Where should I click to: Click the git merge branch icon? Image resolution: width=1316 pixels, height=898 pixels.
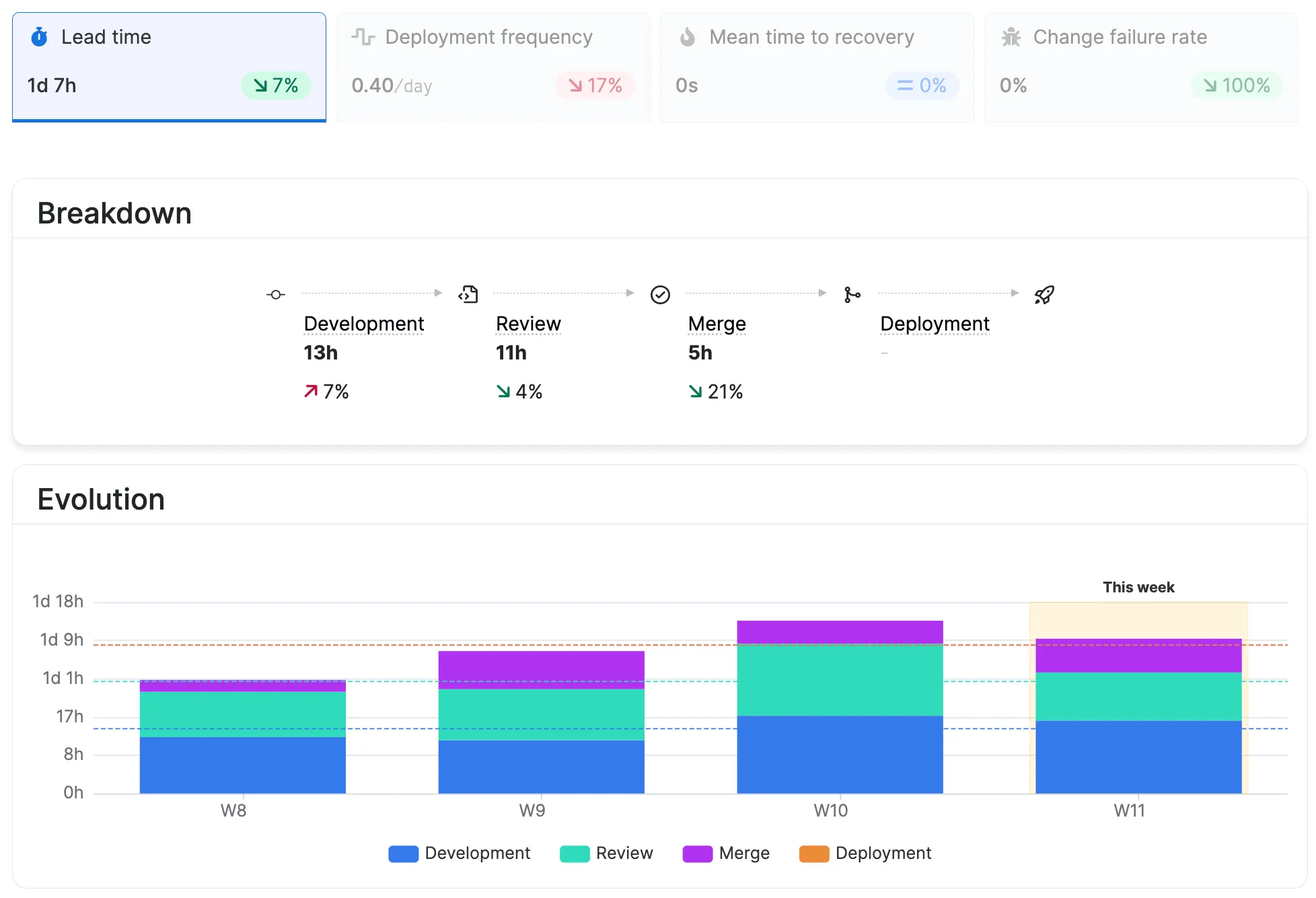click(x=852, y=295)
